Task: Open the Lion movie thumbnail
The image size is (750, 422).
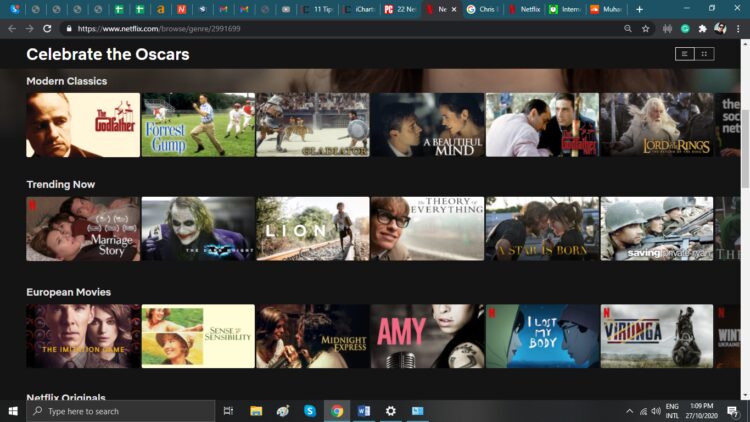Action: pyautogui.click(x=313, y=229)
